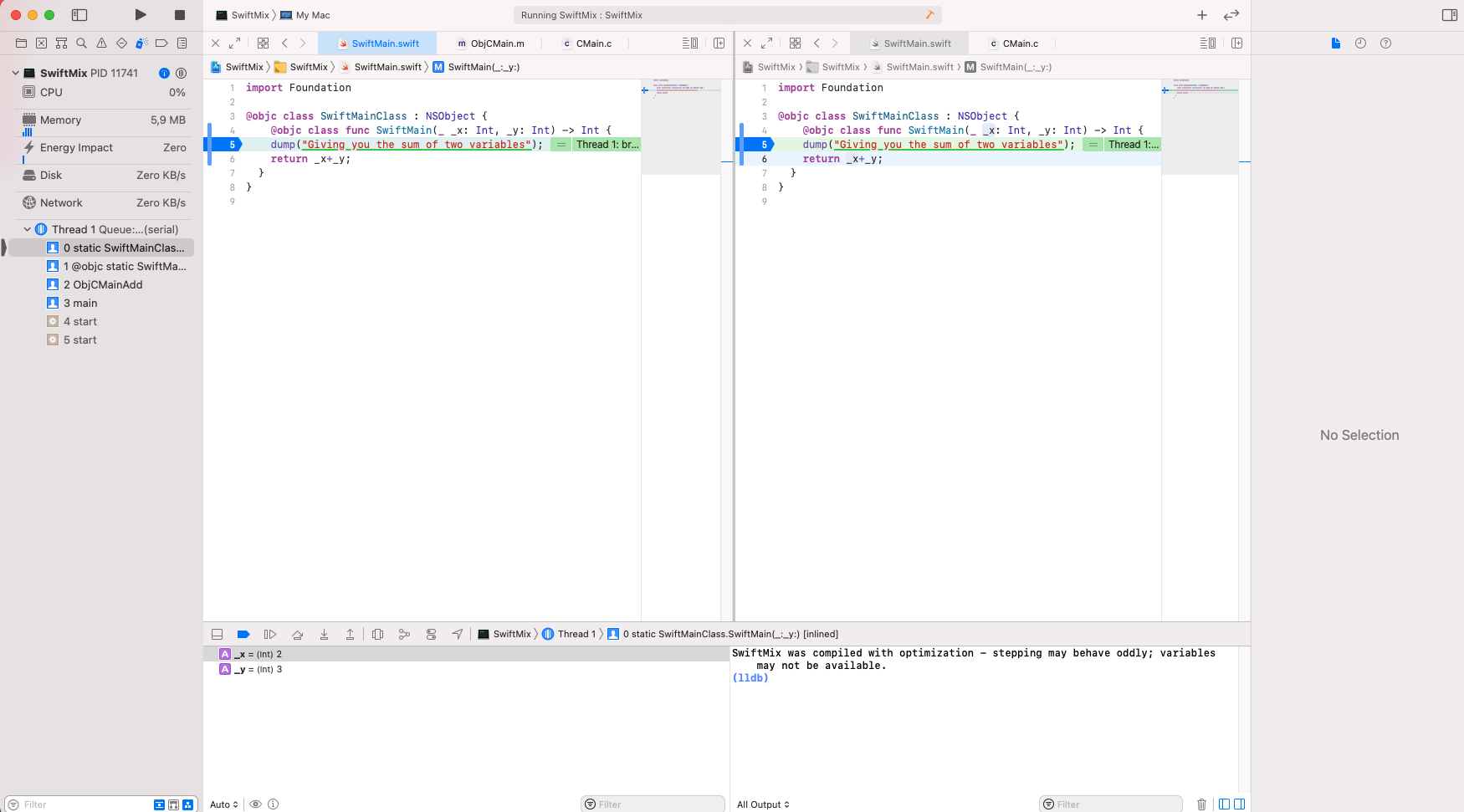Screen dimensions: 1464x812
Task: Select the Disk gauge
Action: [104, 175]
